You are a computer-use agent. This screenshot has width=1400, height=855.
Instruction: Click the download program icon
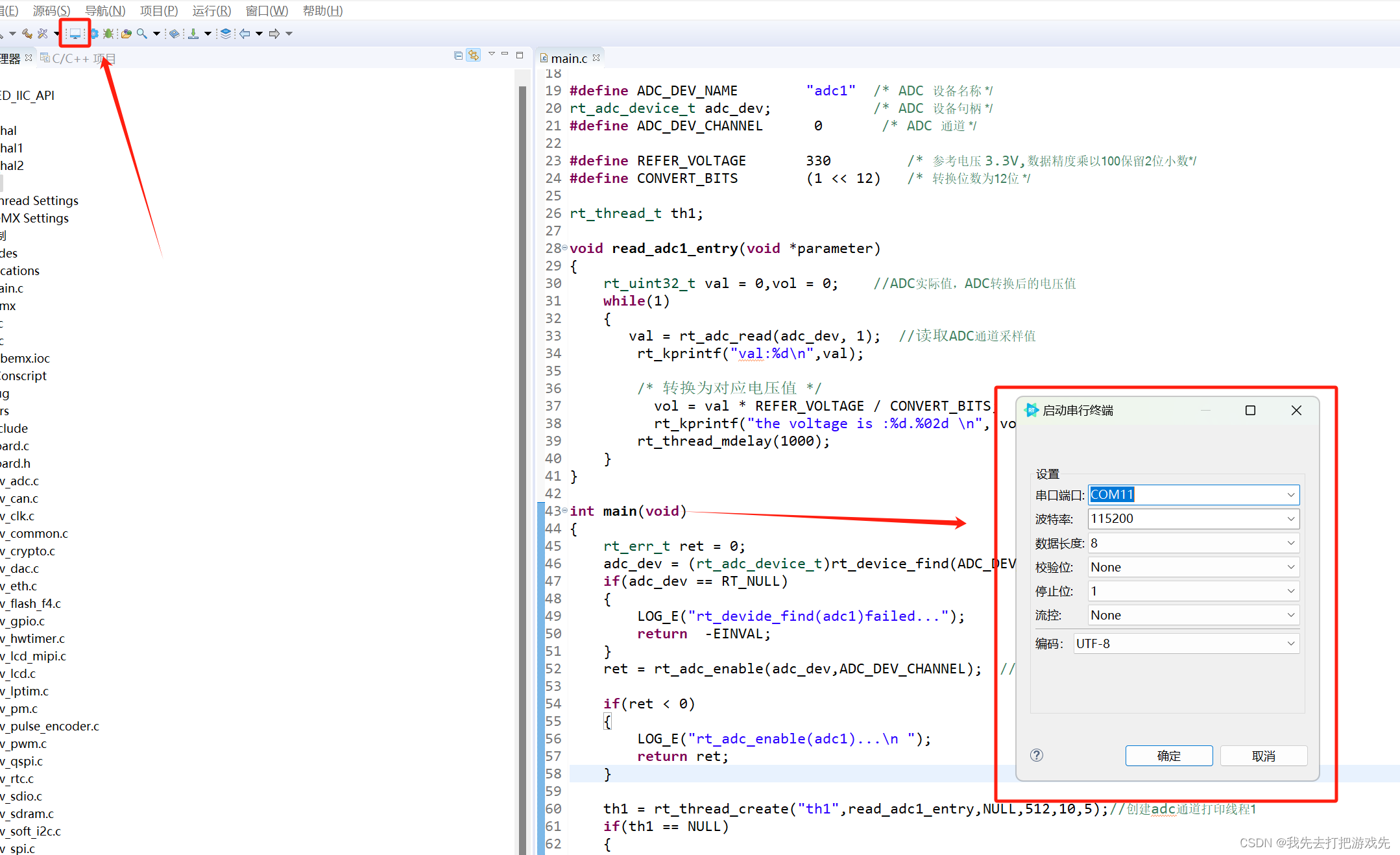pos(193,33)
